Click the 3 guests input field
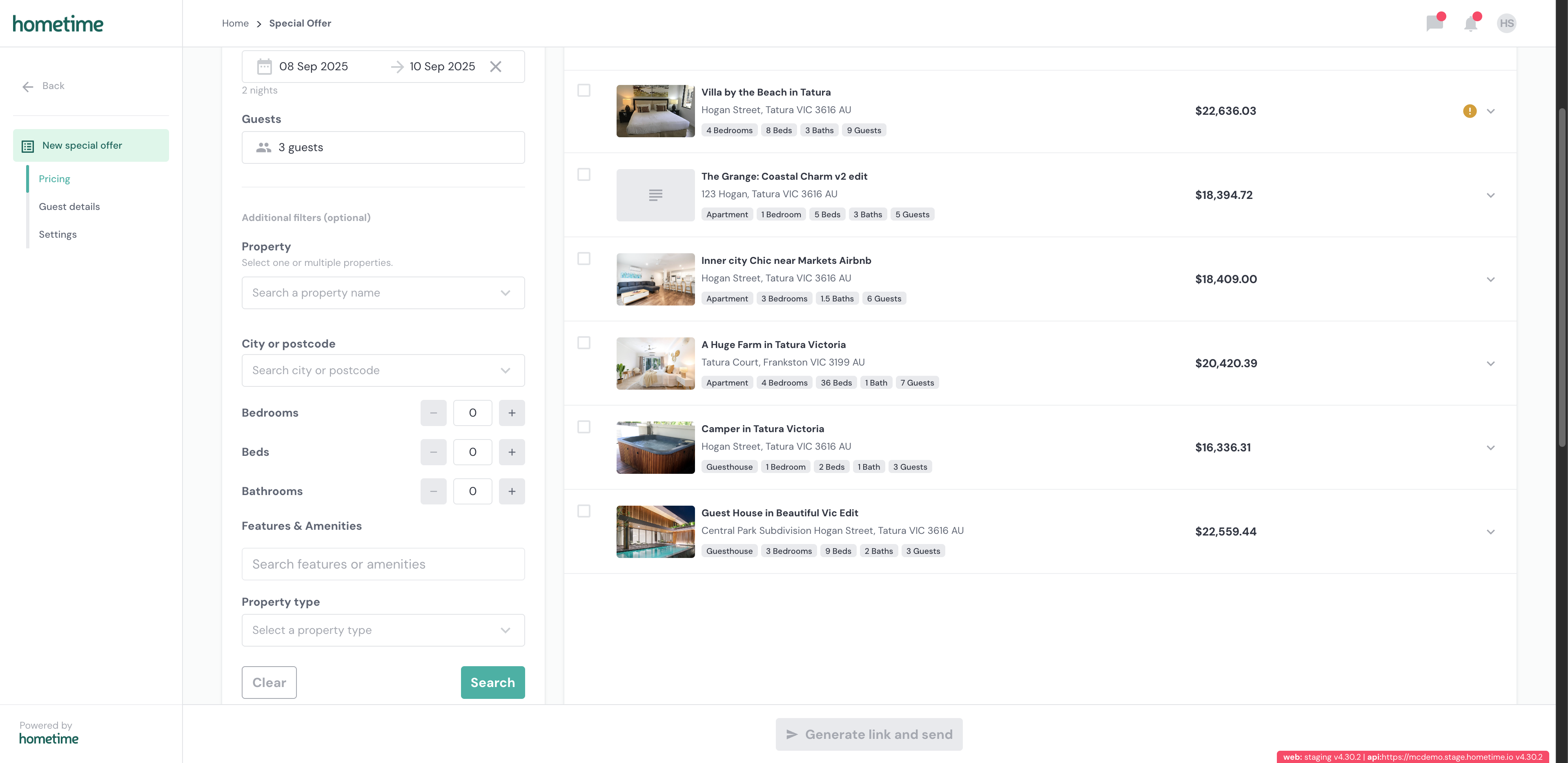 [x=383, y=147]
